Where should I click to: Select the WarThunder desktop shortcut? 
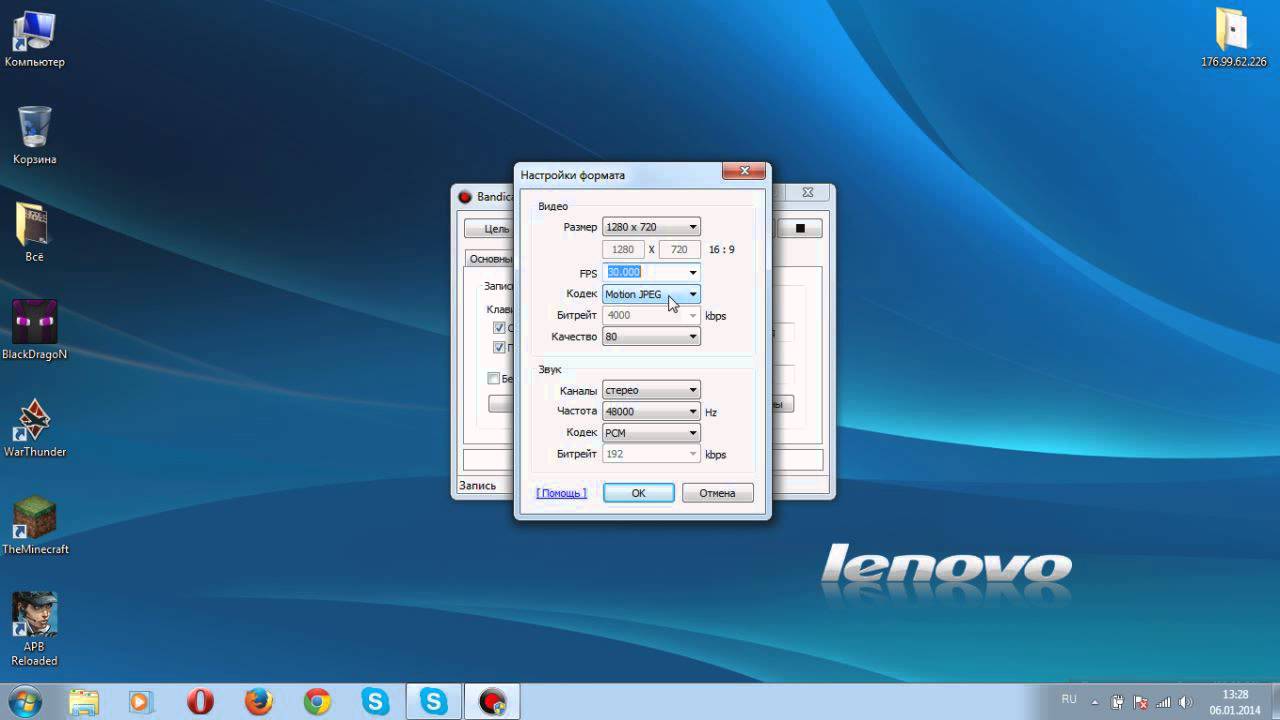click(x=34, y=427)
